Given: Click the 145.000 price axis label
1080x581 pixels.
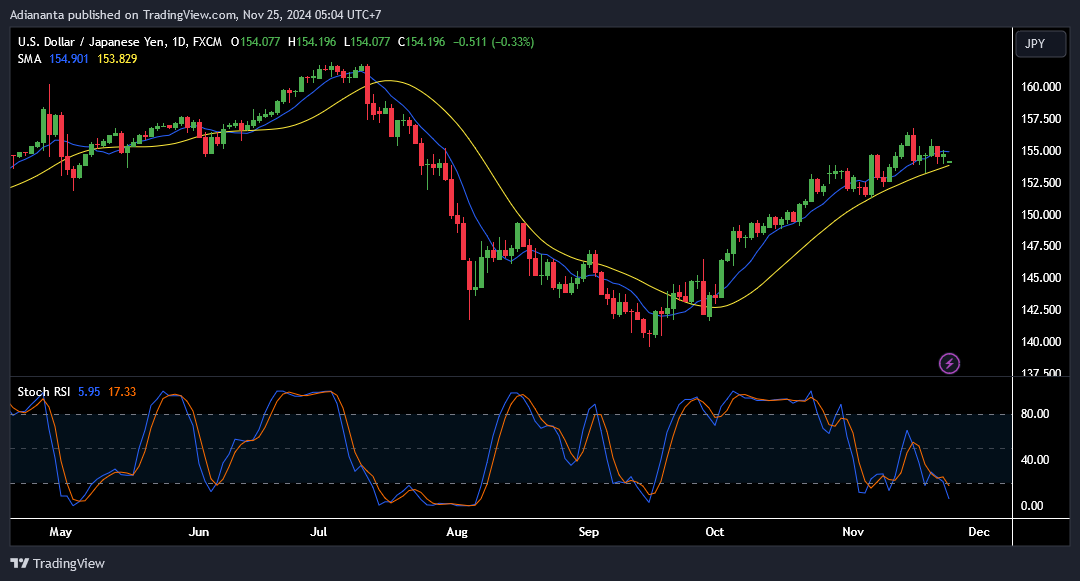Looking at the screenshot, I should tap(1041, 278).
